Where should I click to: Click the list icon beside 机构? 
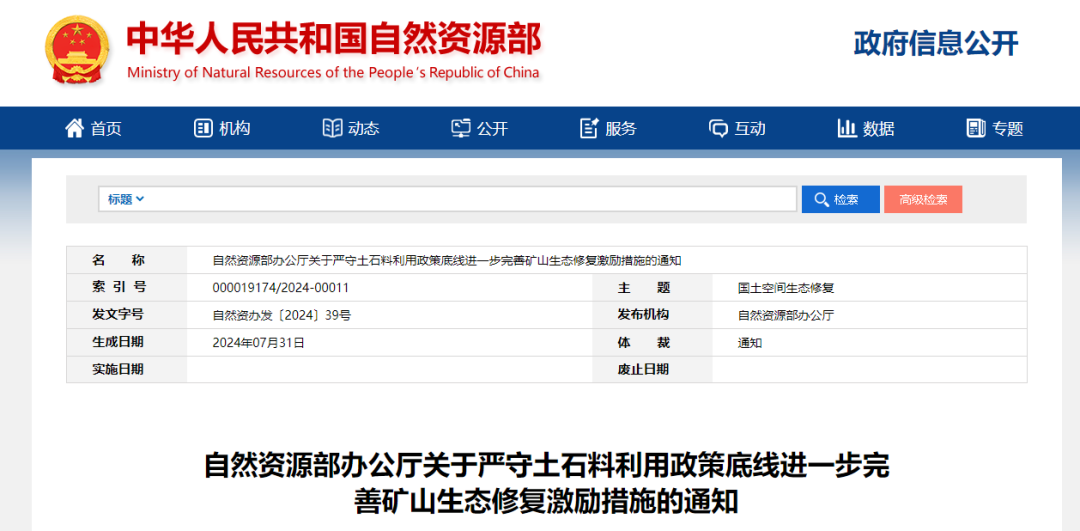click(x=203, y=128)
